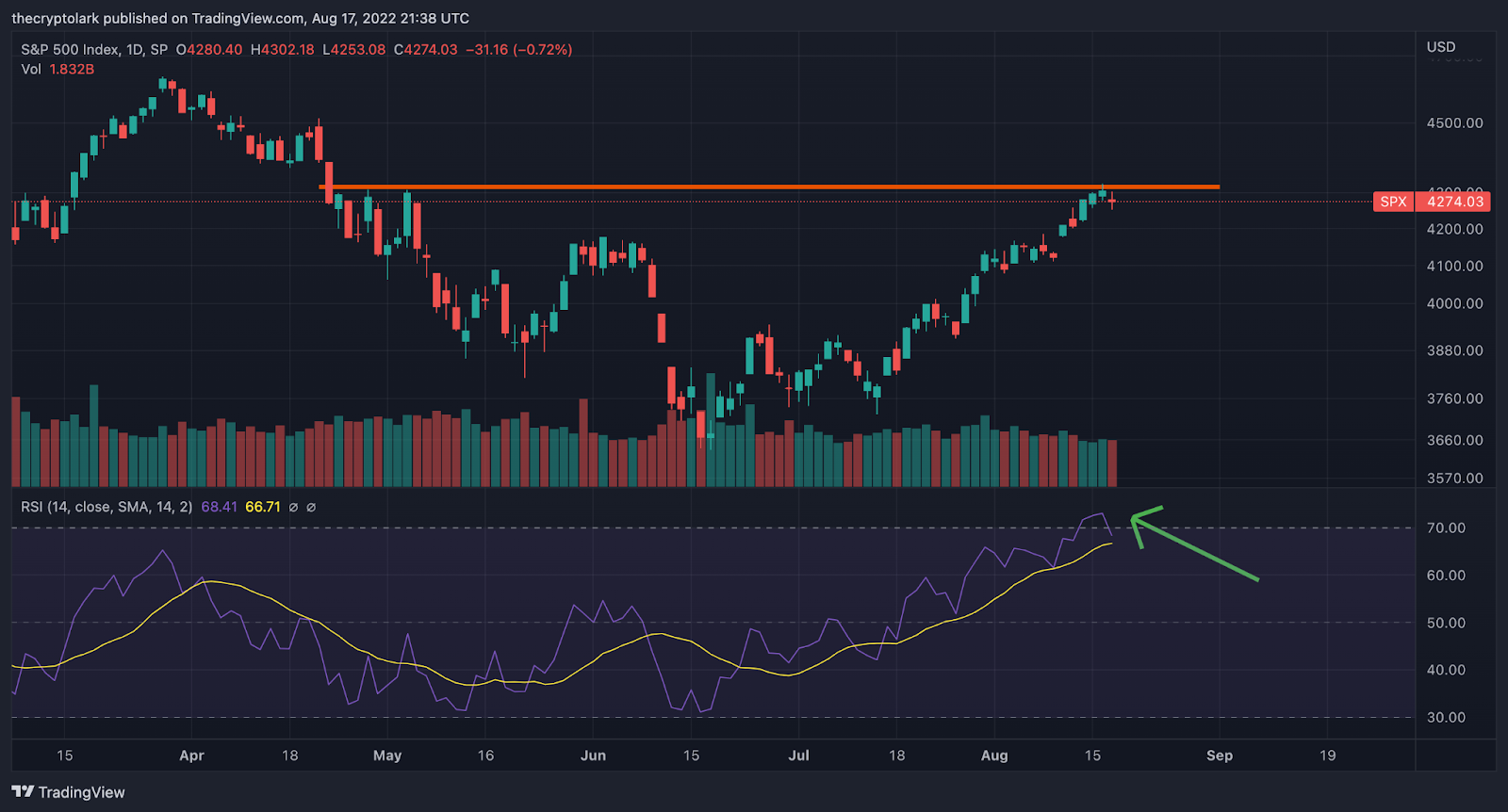Click the first ∅ symbol after RSI values
Image resolution: width=1508 pixels, height=812 pixels.
coord(293,507)
